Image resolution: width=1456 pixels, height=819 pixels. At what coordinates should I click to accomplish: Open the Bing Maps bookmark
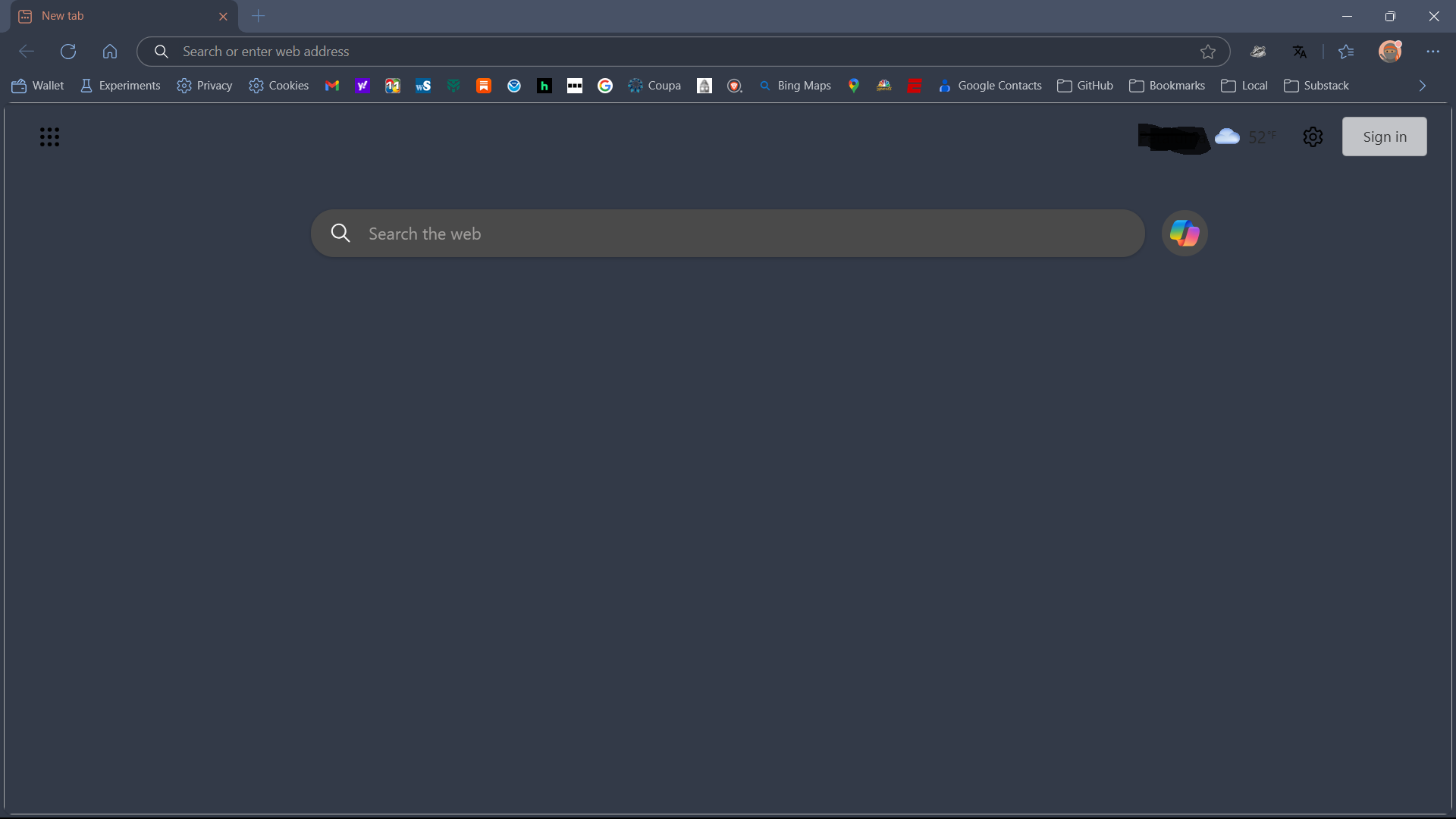coord(795,86)
